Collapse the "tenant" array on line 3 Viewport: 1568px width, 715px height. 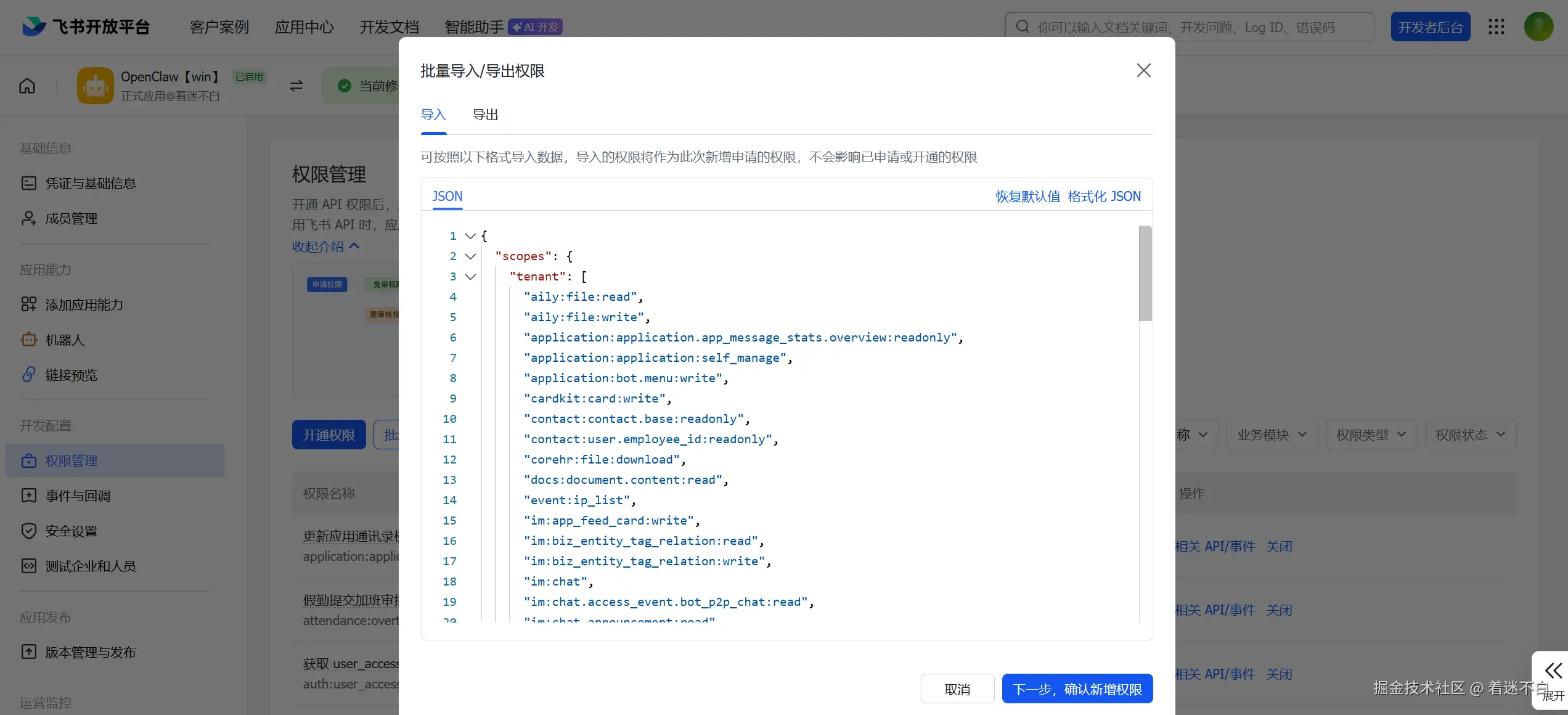(x=470, y=277)
